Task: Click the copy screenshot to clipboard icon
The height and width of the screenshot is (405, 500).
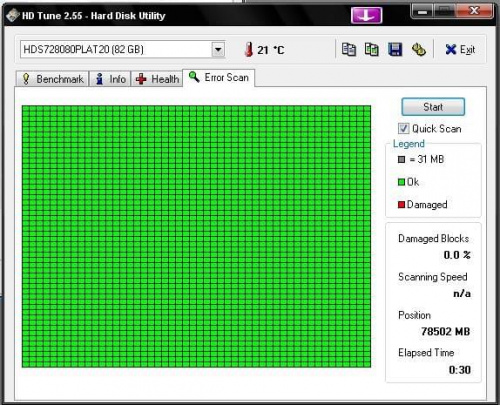Action: pos(371,50)
